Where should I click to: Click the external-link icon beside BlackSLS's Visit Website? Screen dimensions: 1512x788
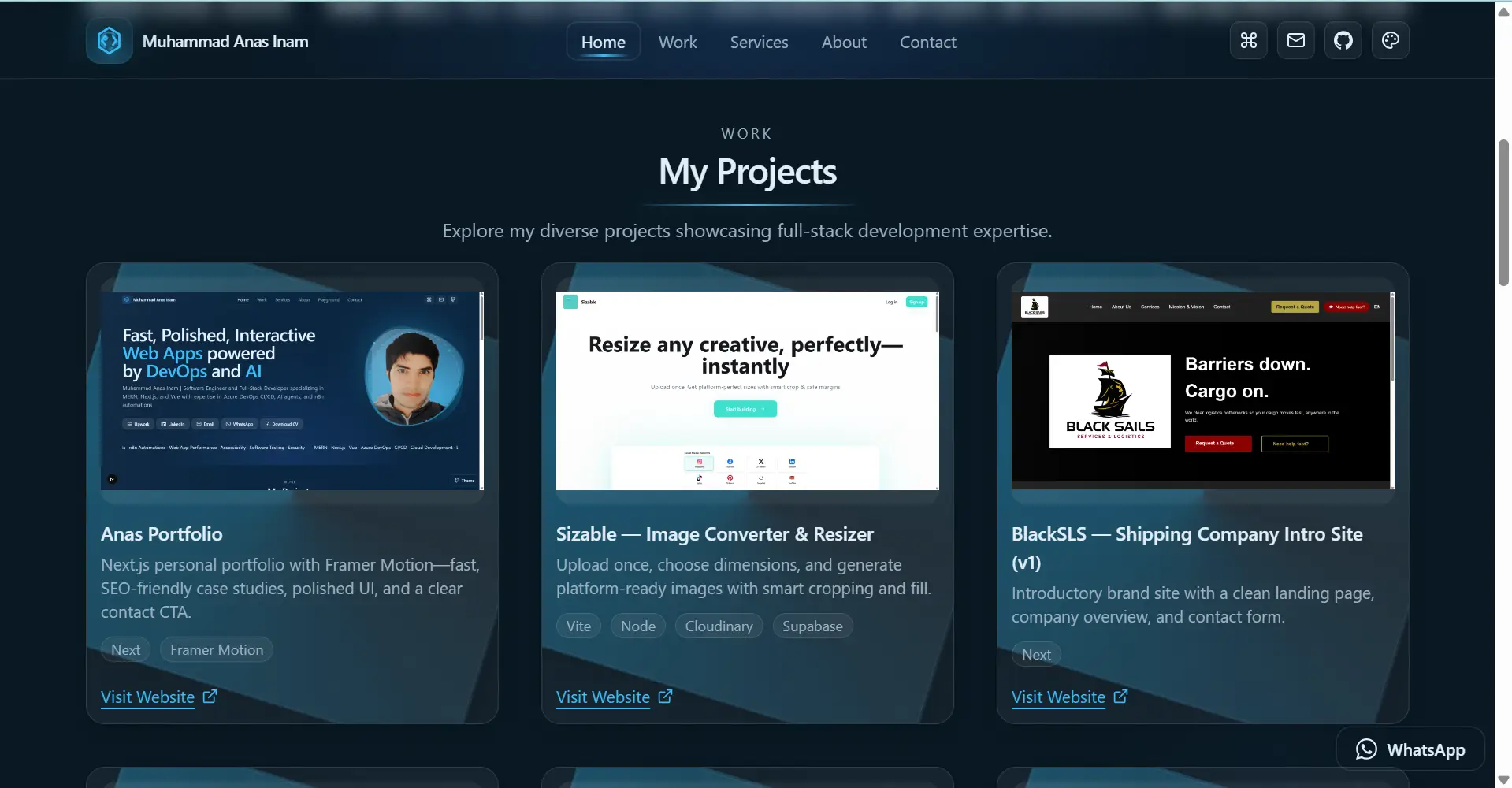1120,696
